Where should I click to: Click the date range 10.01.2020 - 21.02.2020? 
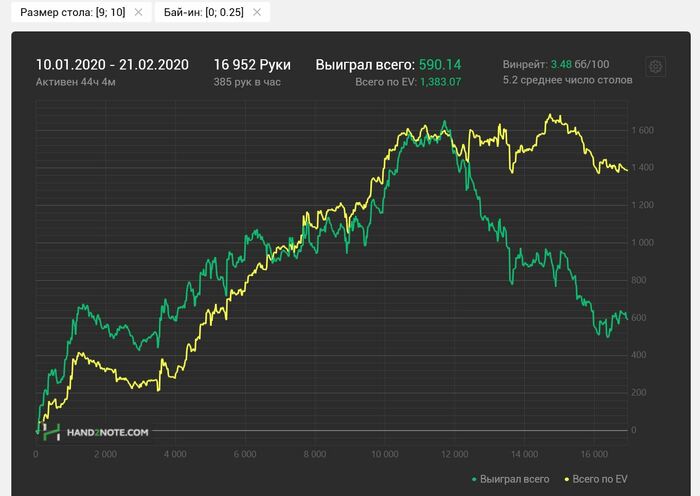[x=112, y=65]
